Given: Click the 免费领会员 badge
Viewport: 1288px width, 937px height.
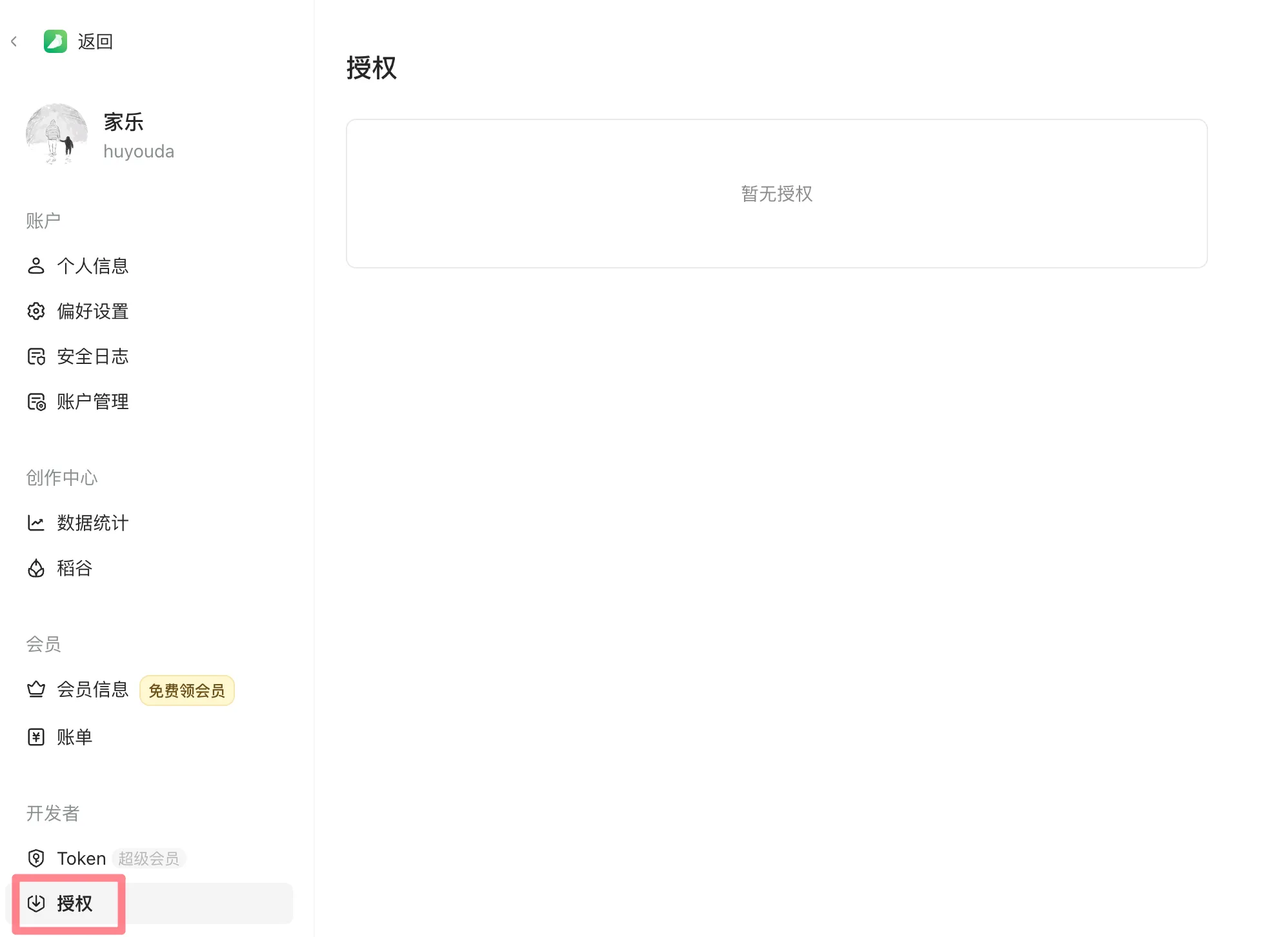Looking at the screenshot, I should click(187, 690).
